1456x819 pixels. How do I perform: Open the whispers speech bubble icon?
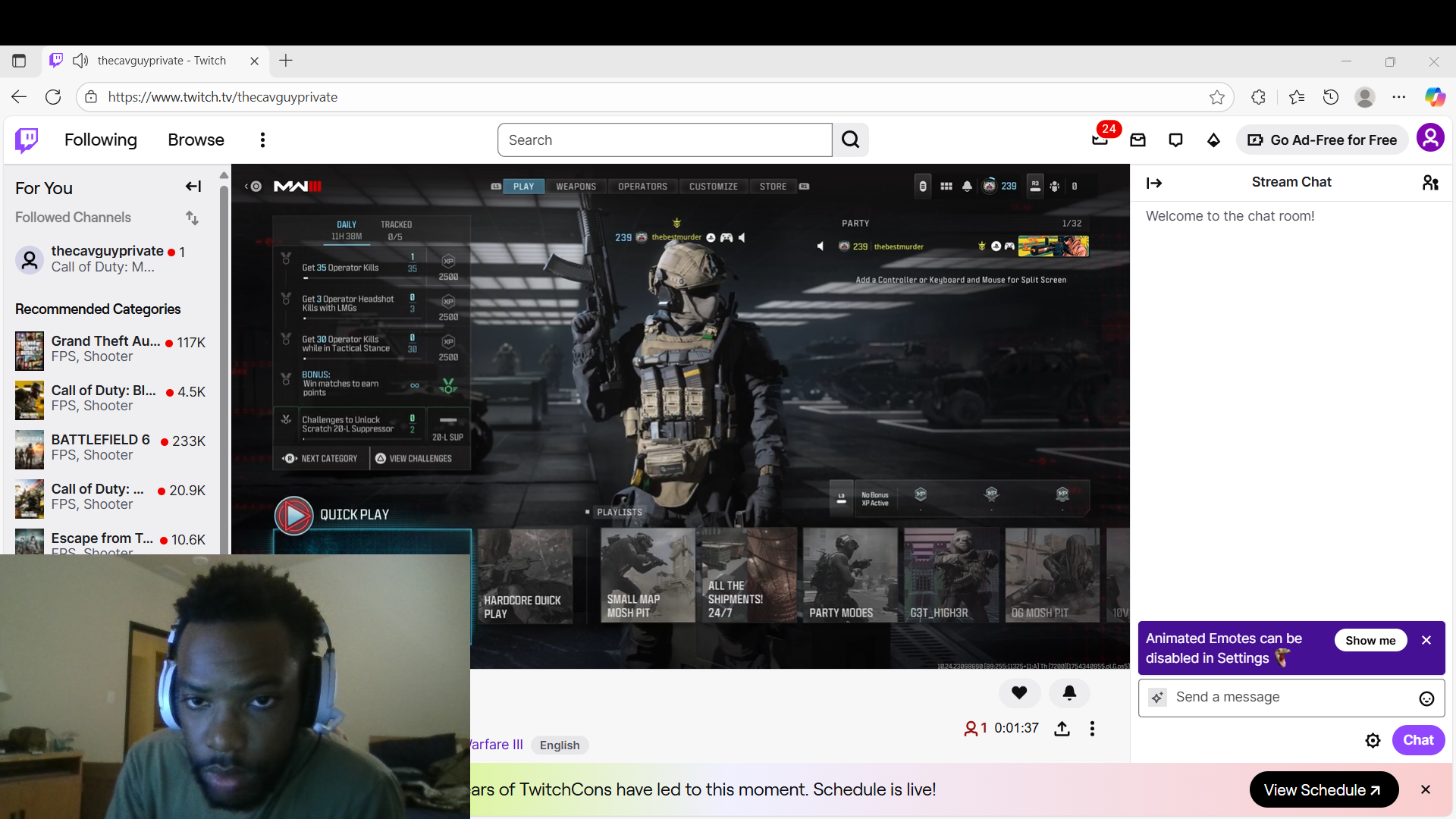tap(1175, 140)
